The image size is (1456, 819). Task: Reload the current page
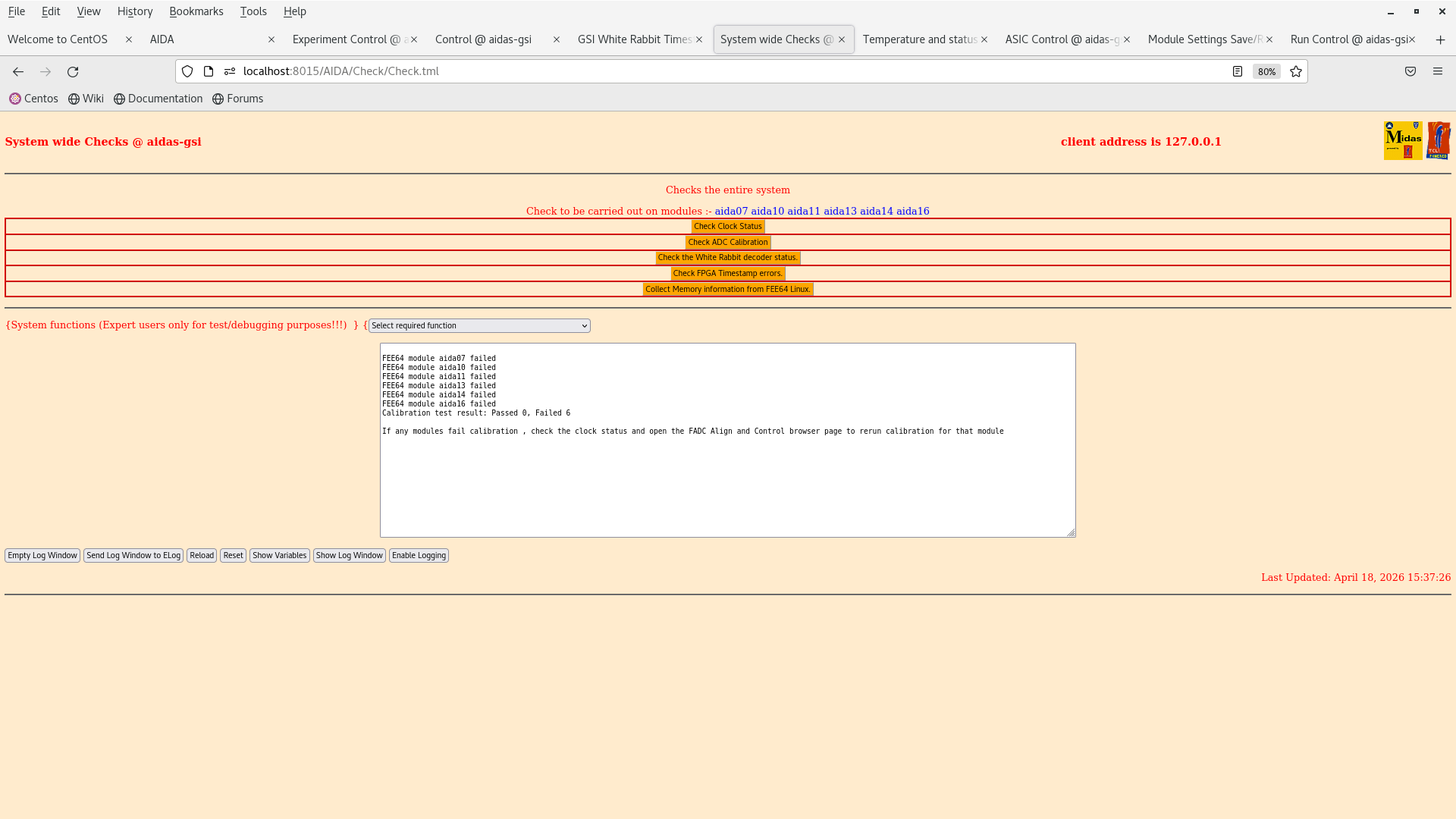coord(73,71)
